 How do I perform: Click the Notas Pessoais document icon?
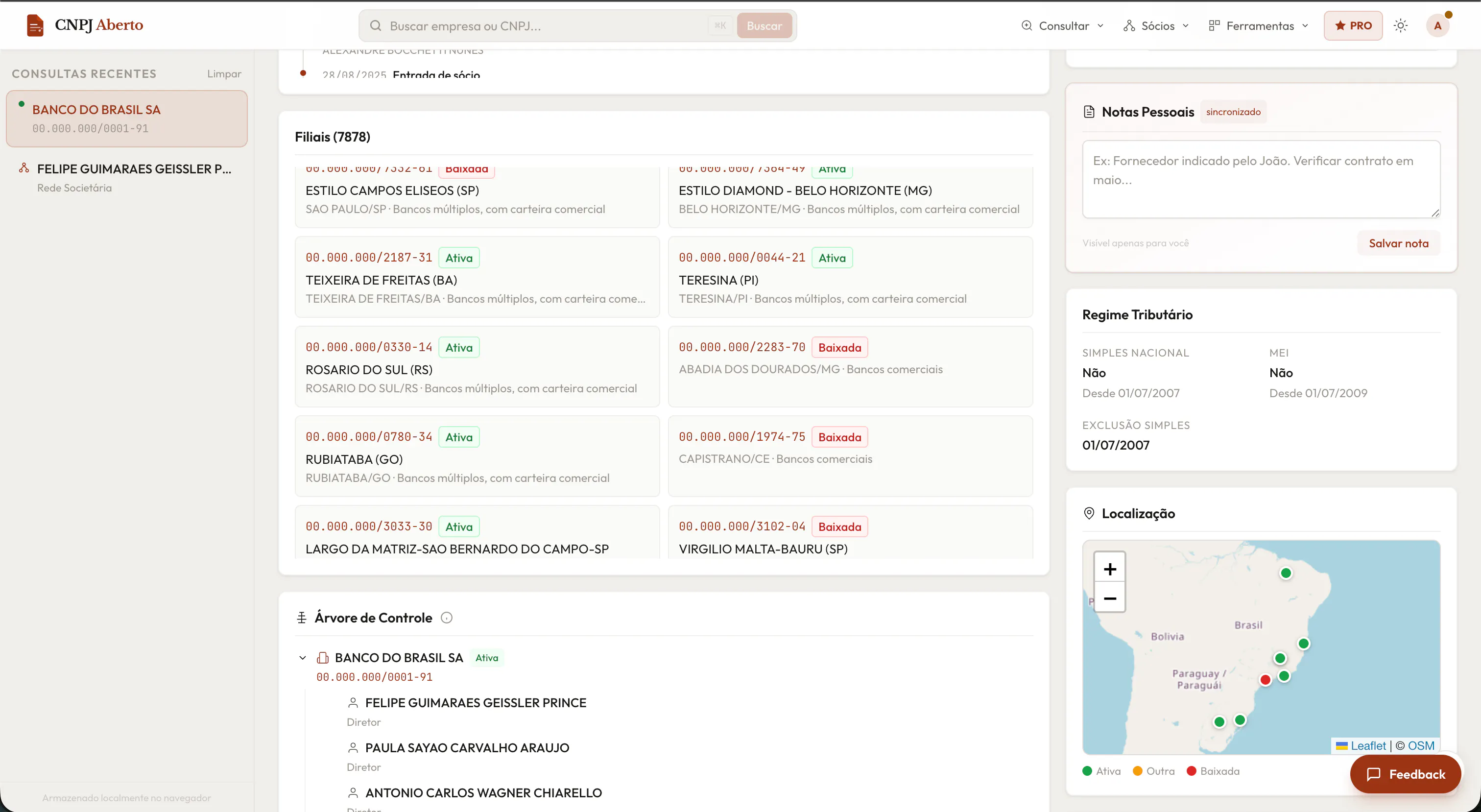coord(1089,112)
